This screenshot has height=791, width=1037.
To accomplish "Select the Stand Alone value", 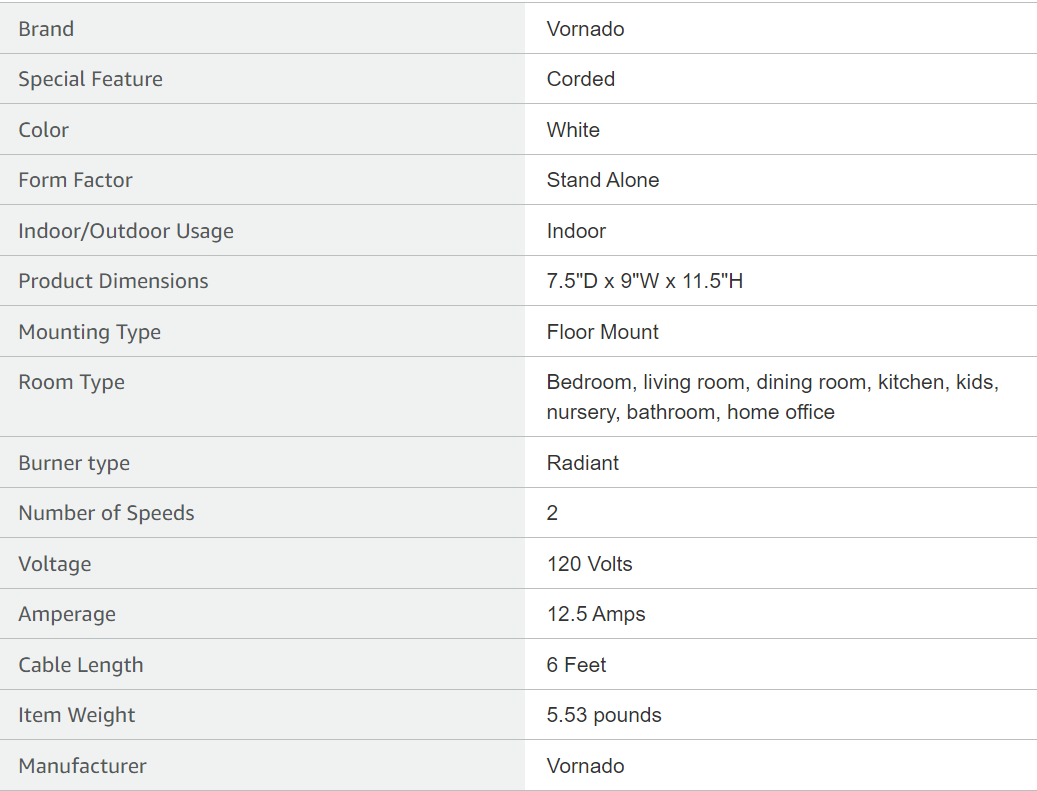I will click(602, 180).
